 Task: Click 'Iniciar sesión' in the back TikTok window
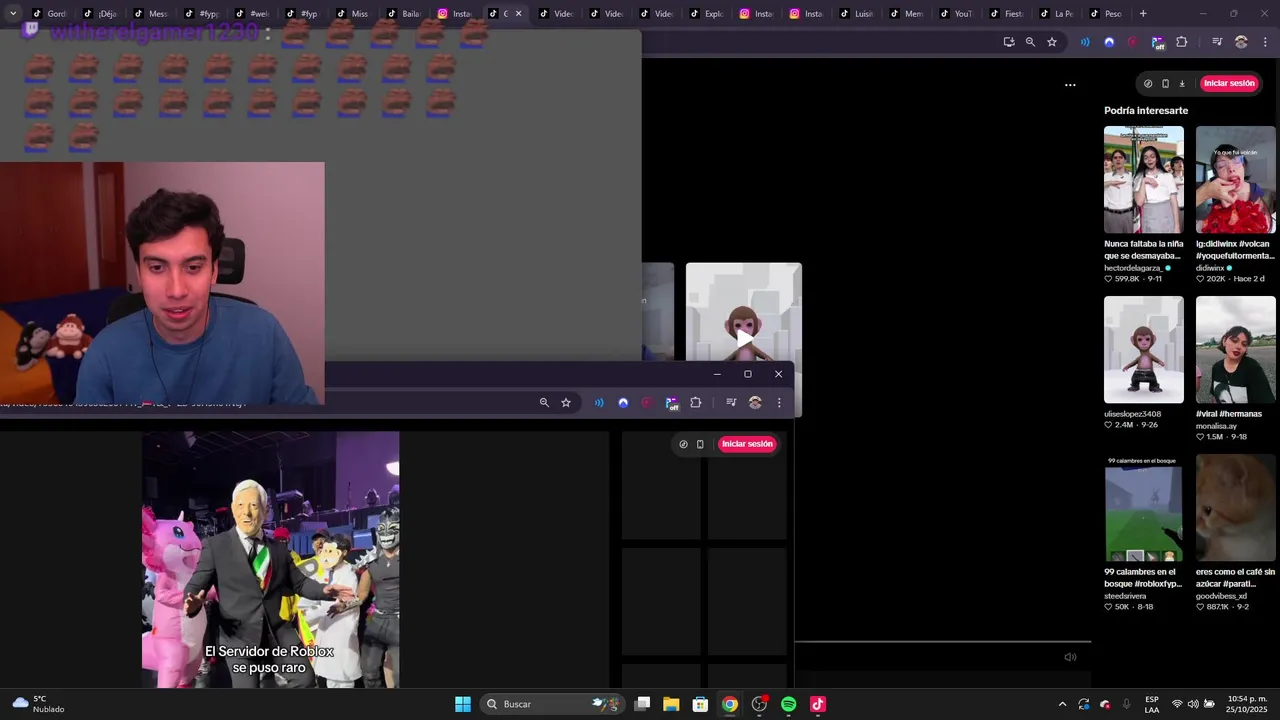1229,84
